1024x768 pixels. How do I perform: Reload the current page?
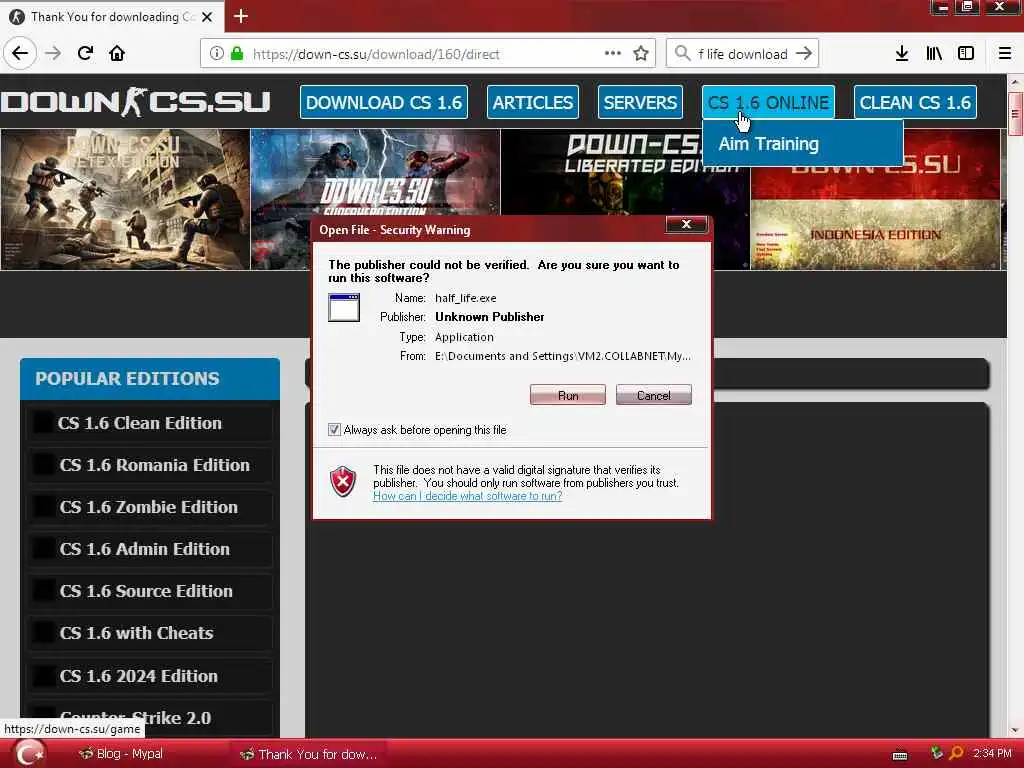[x=85, y=53]
